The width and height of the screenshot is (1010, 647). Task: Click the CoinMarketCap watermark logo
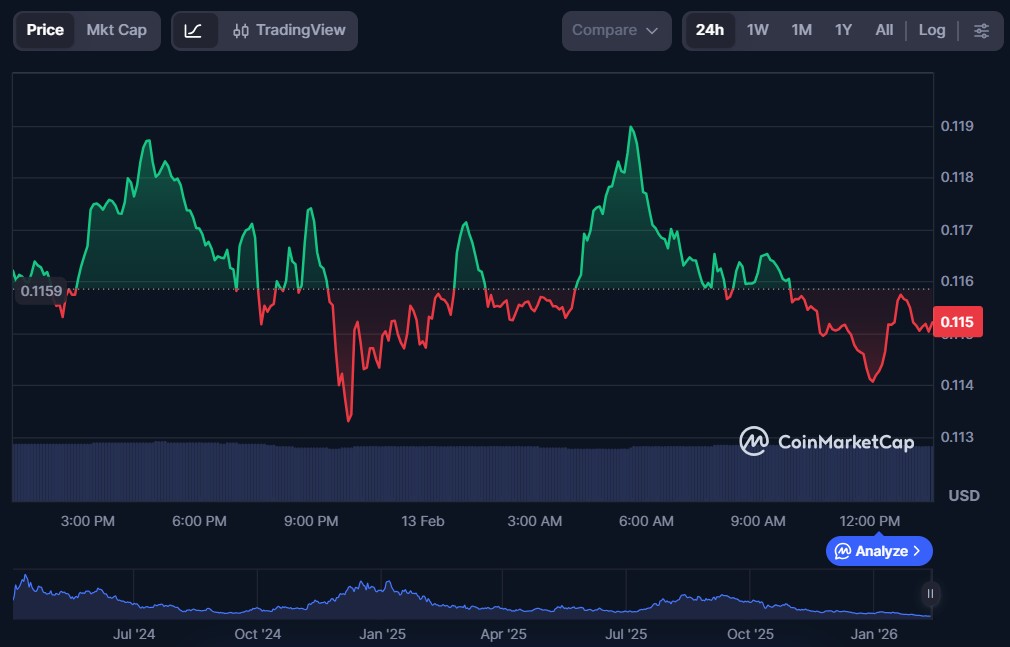tap(826, 441)
